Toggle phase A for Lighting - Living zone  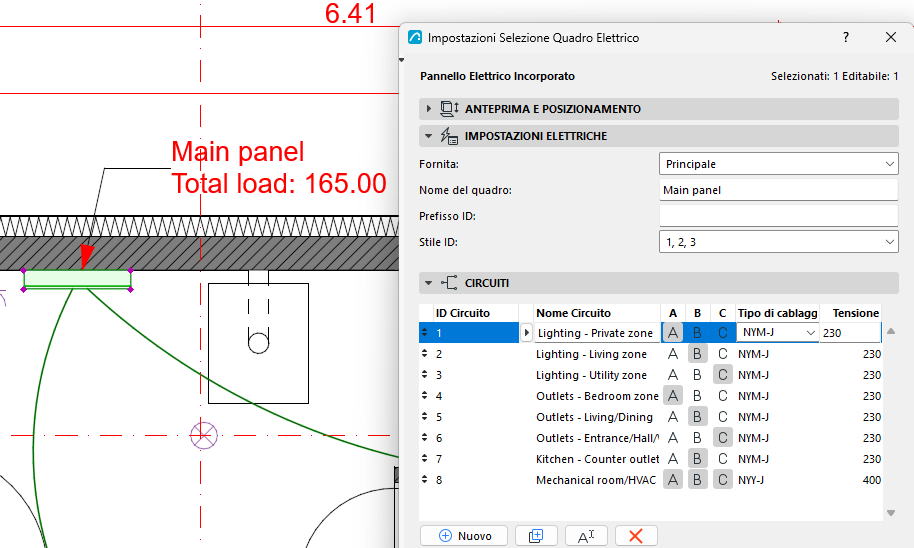673,354
